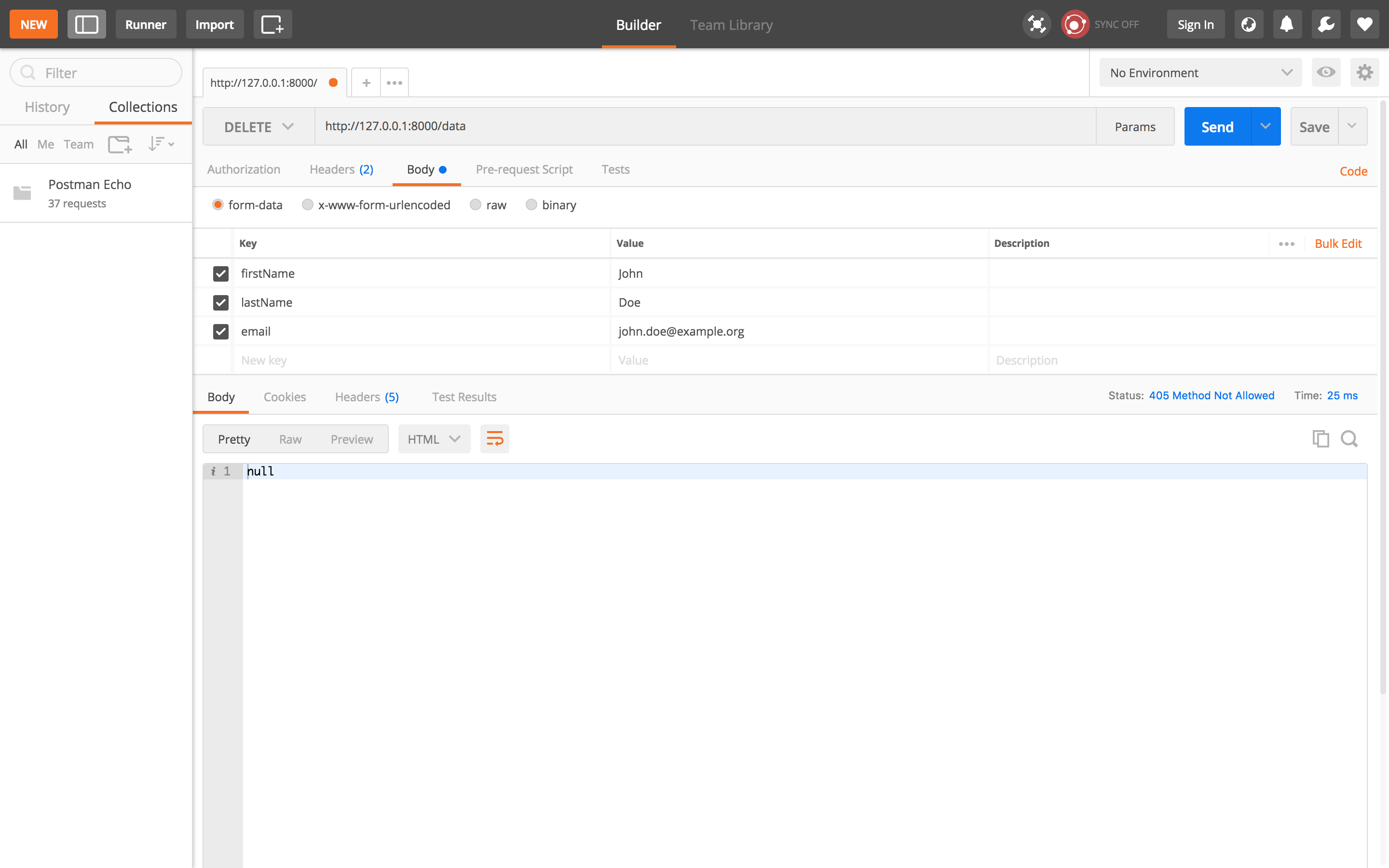Toggle the sidebar layout icon
The image size is (1389, 868).
(x=86, y=24)
